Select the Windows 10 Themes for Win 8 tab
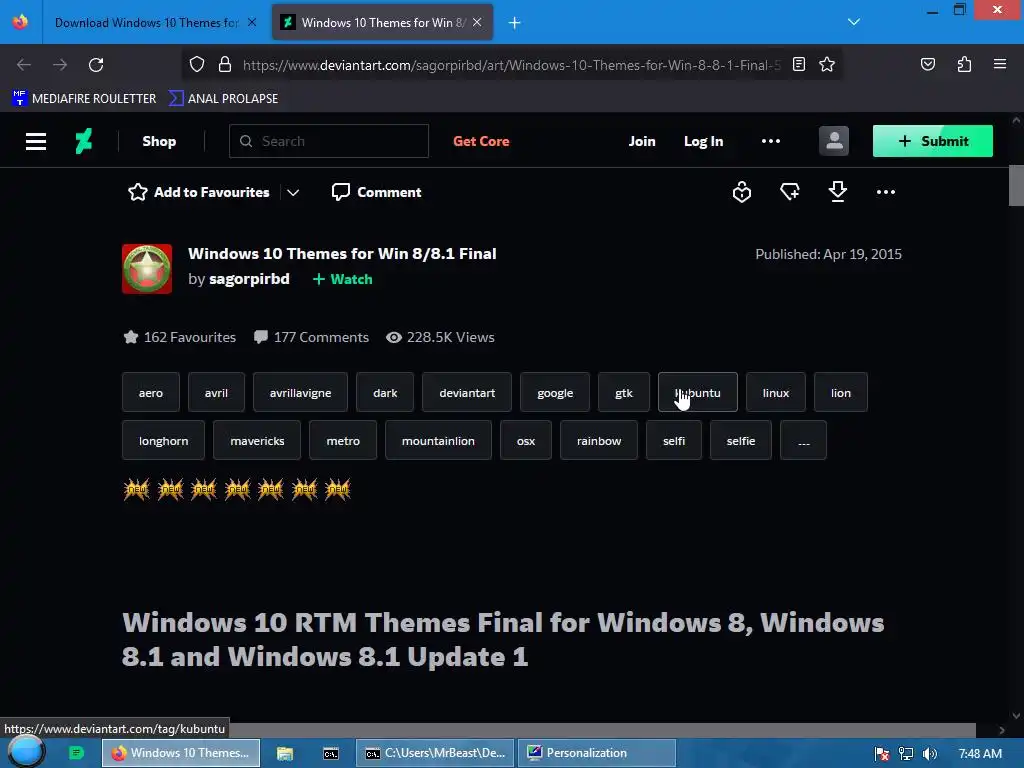The image size is (1024, 768). pyautogui.click(x=382, y=22)
